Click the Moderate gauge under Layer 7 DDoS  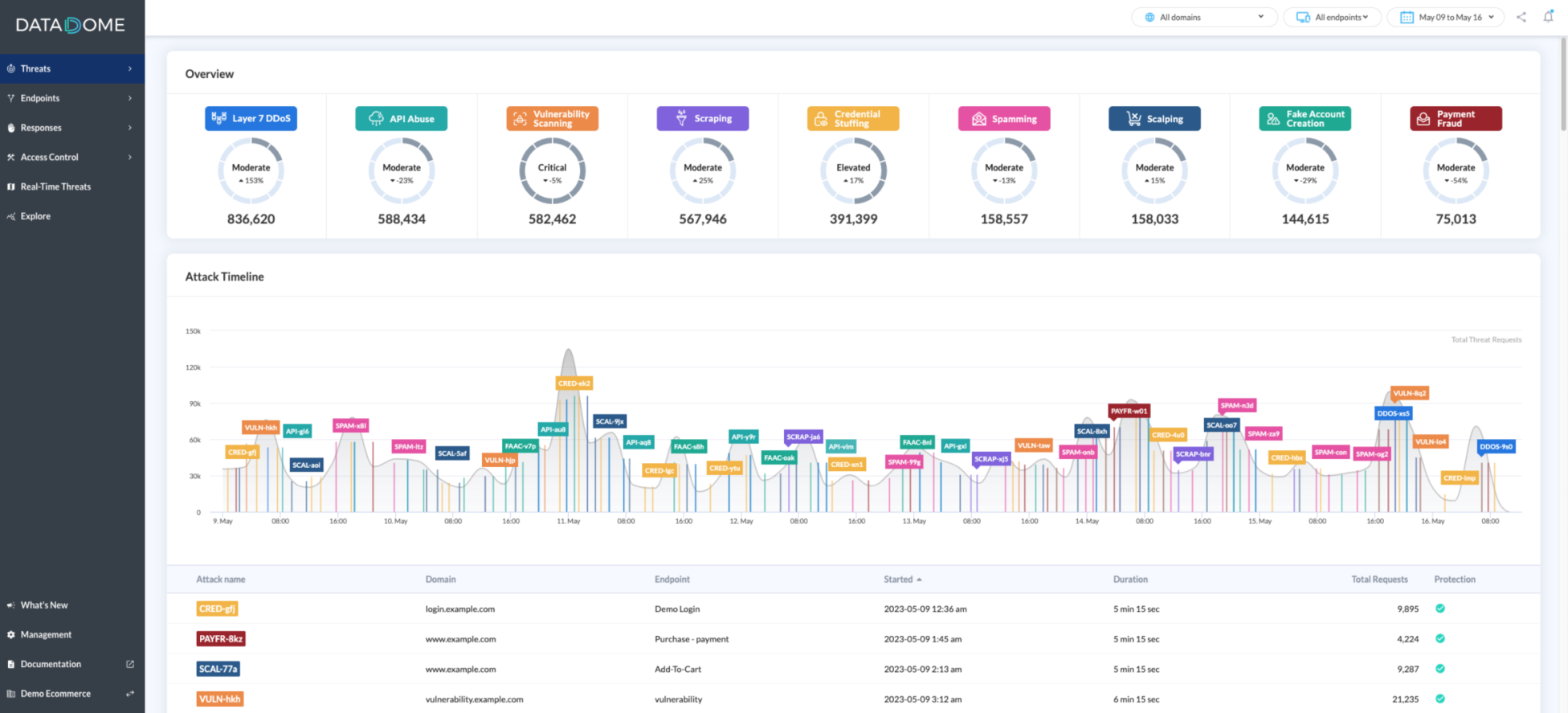click(x=251, y=172)
